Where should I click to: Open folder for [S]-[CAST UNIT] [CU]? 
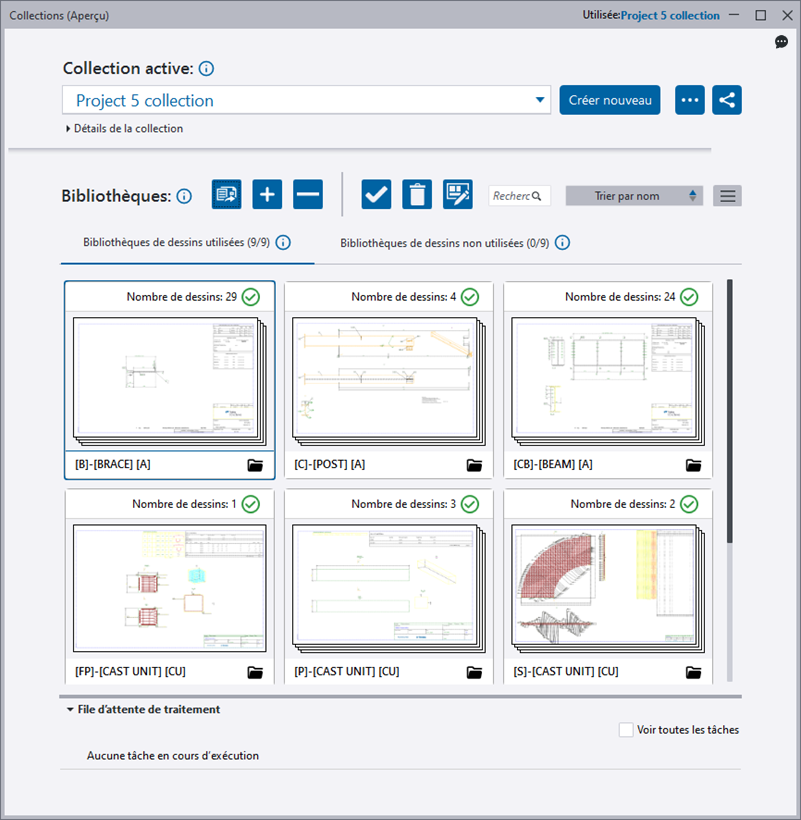tap(693, 672)
